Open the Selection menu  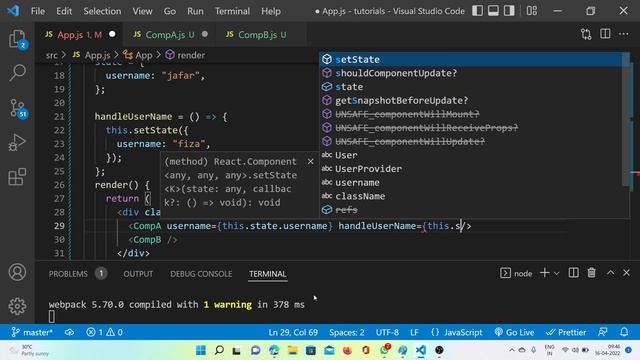(102, 11)
